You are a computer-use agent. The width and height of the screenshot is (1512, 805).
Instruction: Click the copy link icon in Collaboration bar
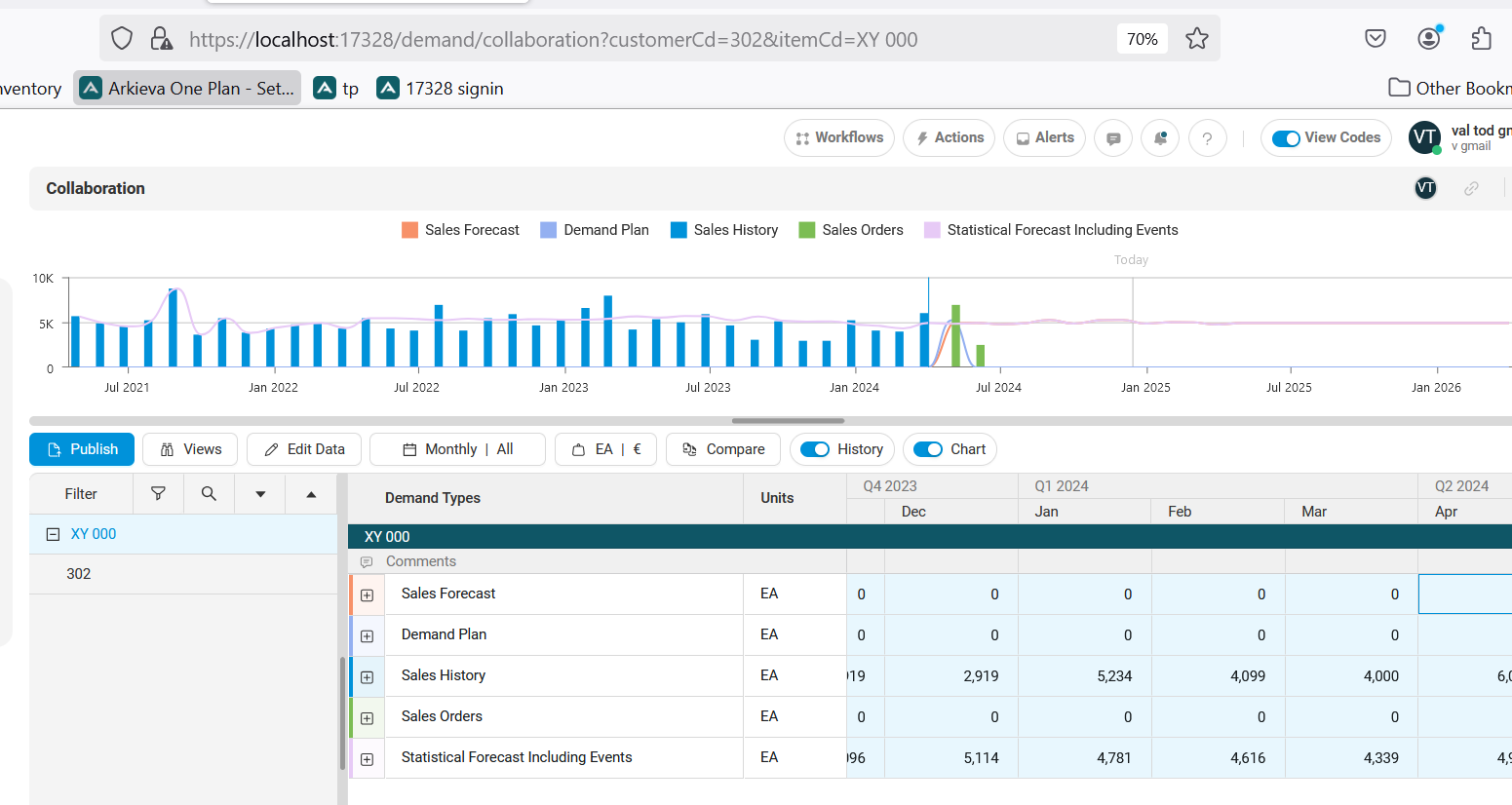[1471, 189]
